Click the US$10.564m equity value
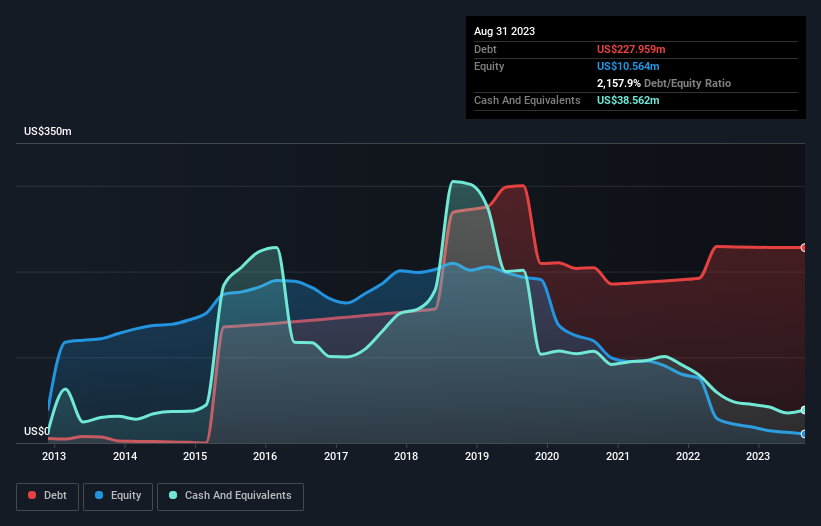Screen dimensions: 821x526 628,66
